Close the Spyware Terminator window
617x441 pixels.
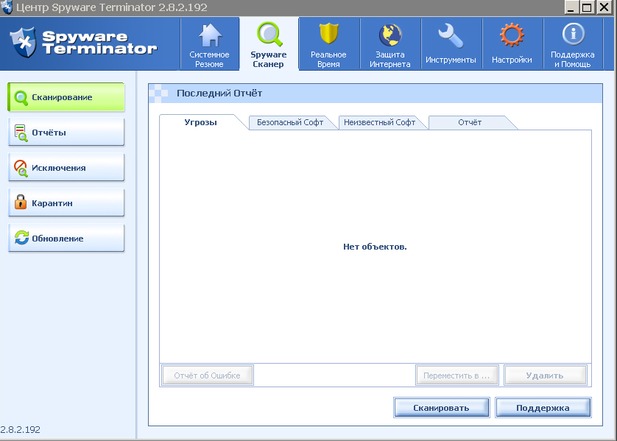tap(604, 7)
